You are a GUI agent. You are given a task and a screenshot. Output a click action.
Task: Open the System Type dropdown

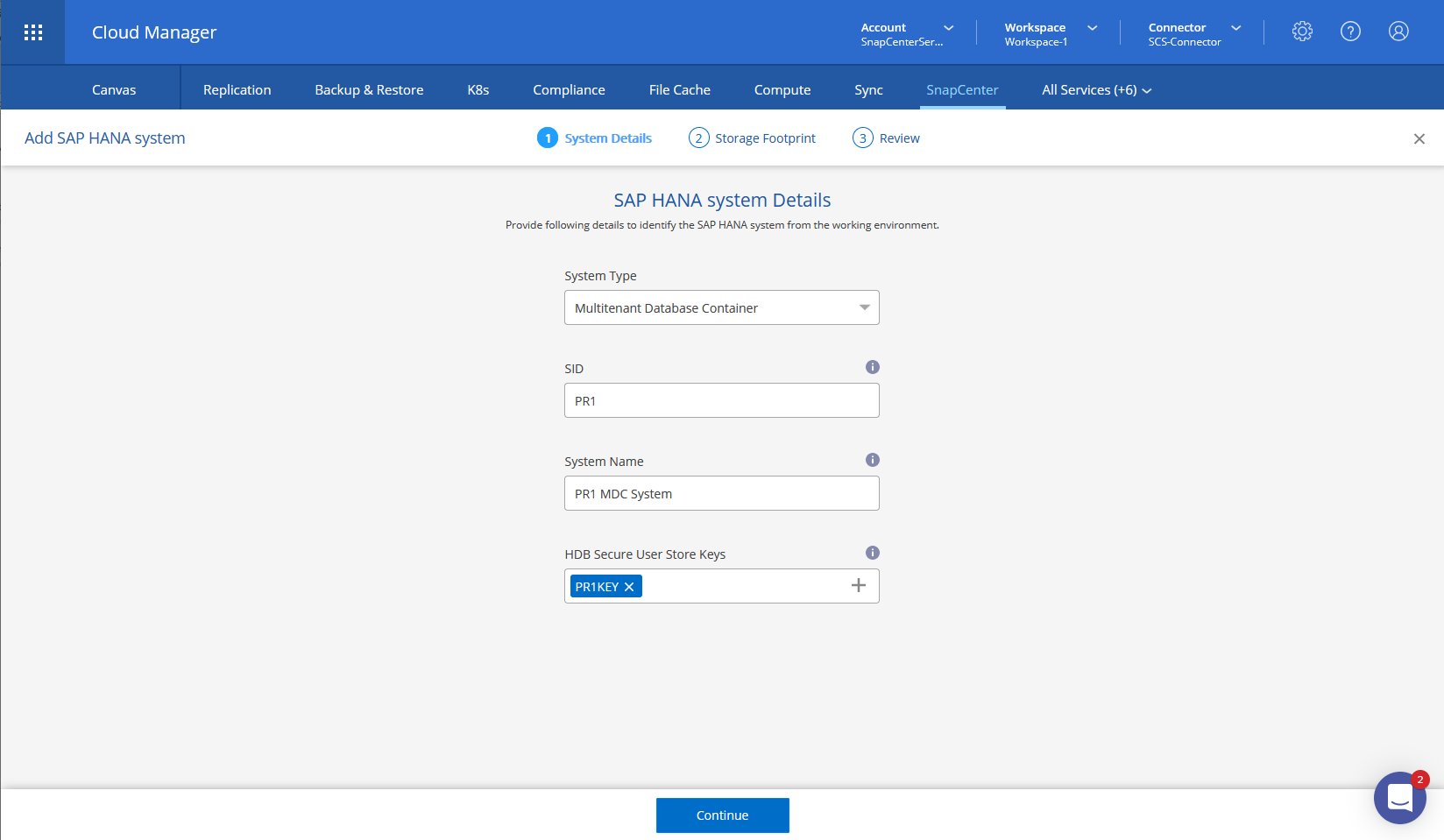722,307
